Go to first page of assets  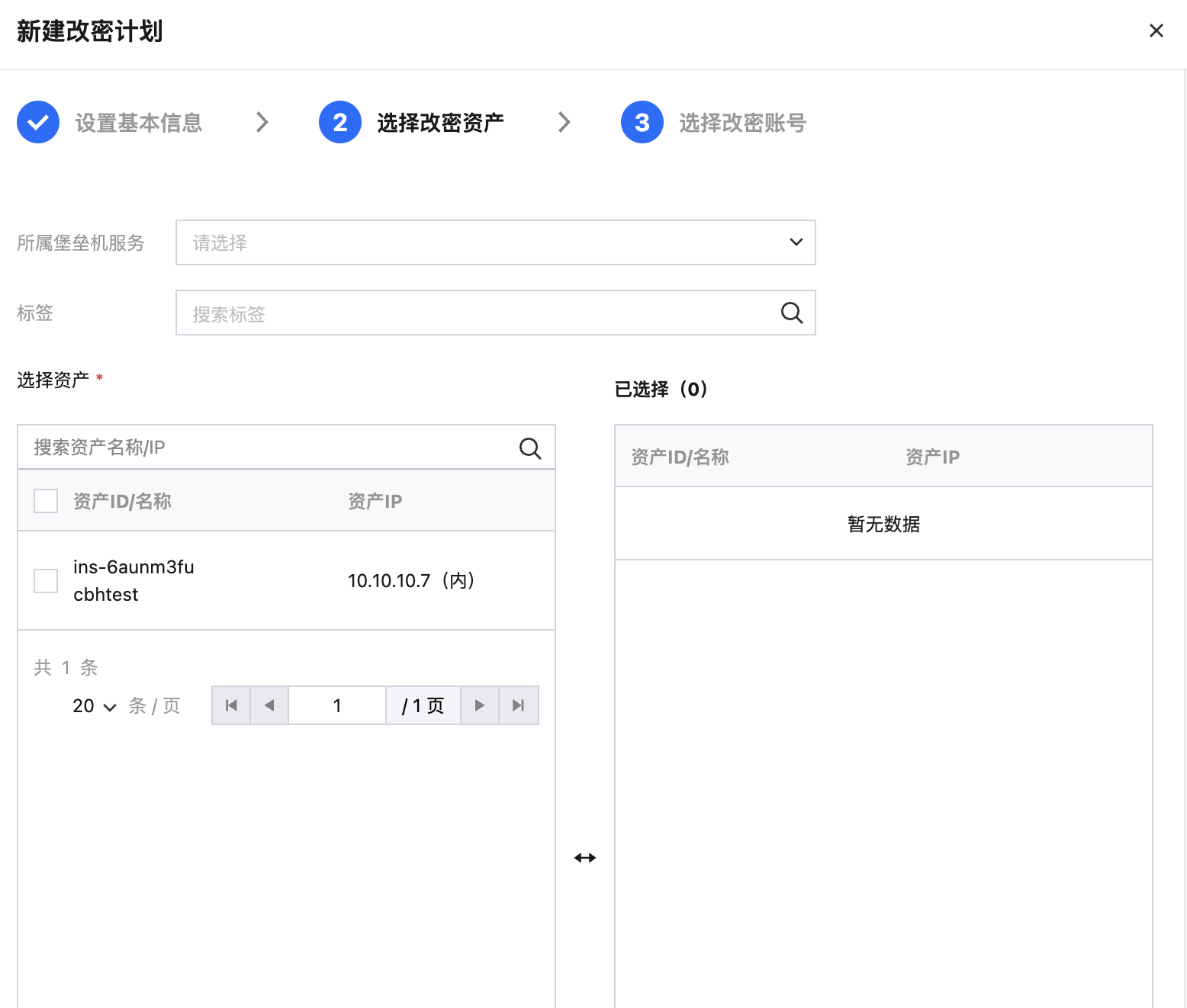(231, 705)
